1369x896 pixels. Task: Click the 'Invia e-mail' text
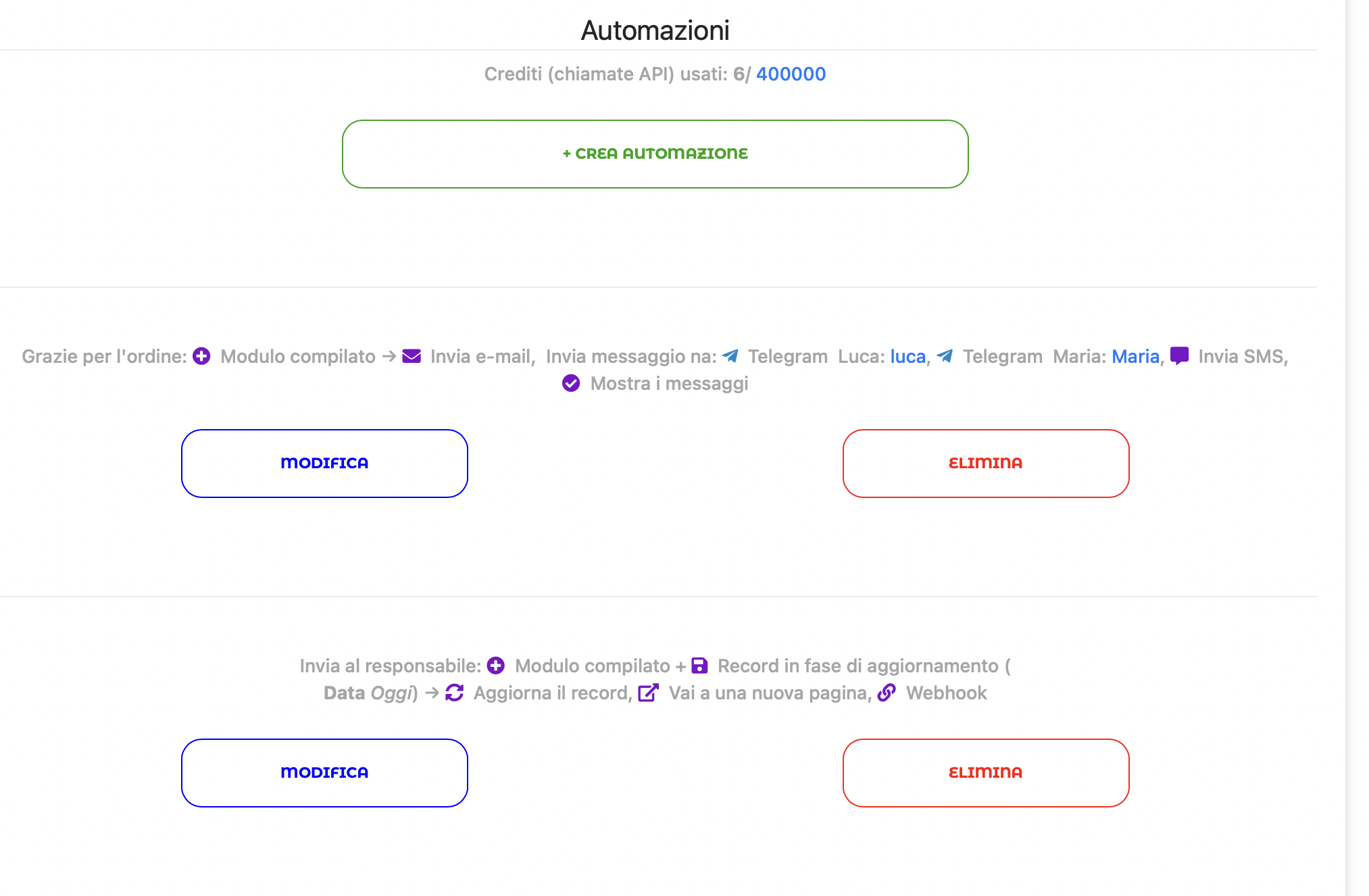point(480,357)
